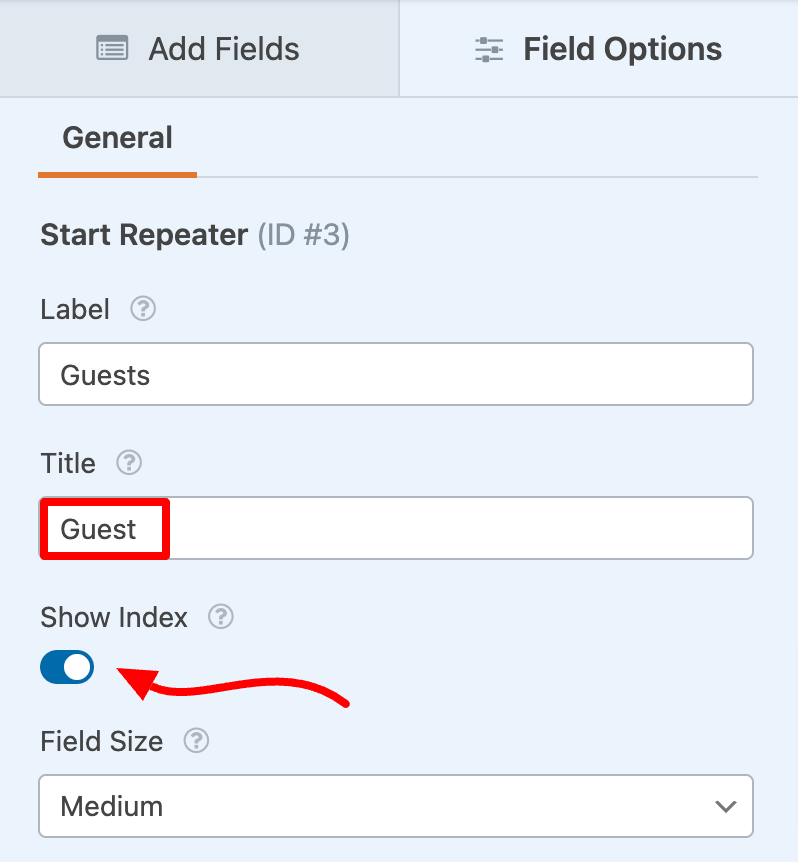
Task: Open the Medium field size combo box
Action: pyautogui.click(x=396, y=806)
